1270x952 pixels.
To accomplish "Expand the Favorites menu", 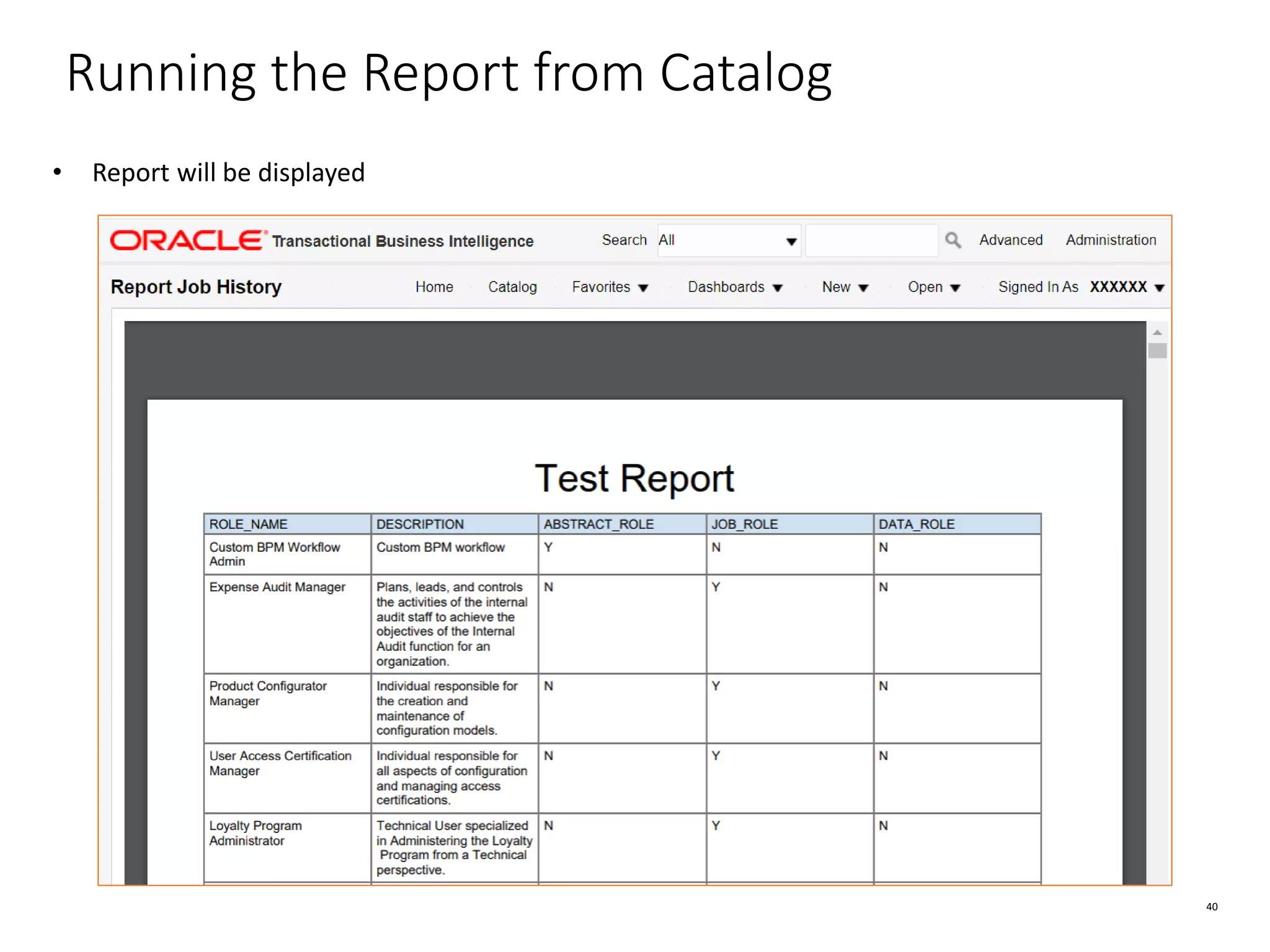I will pyautogui.click(x=610, y=287).
